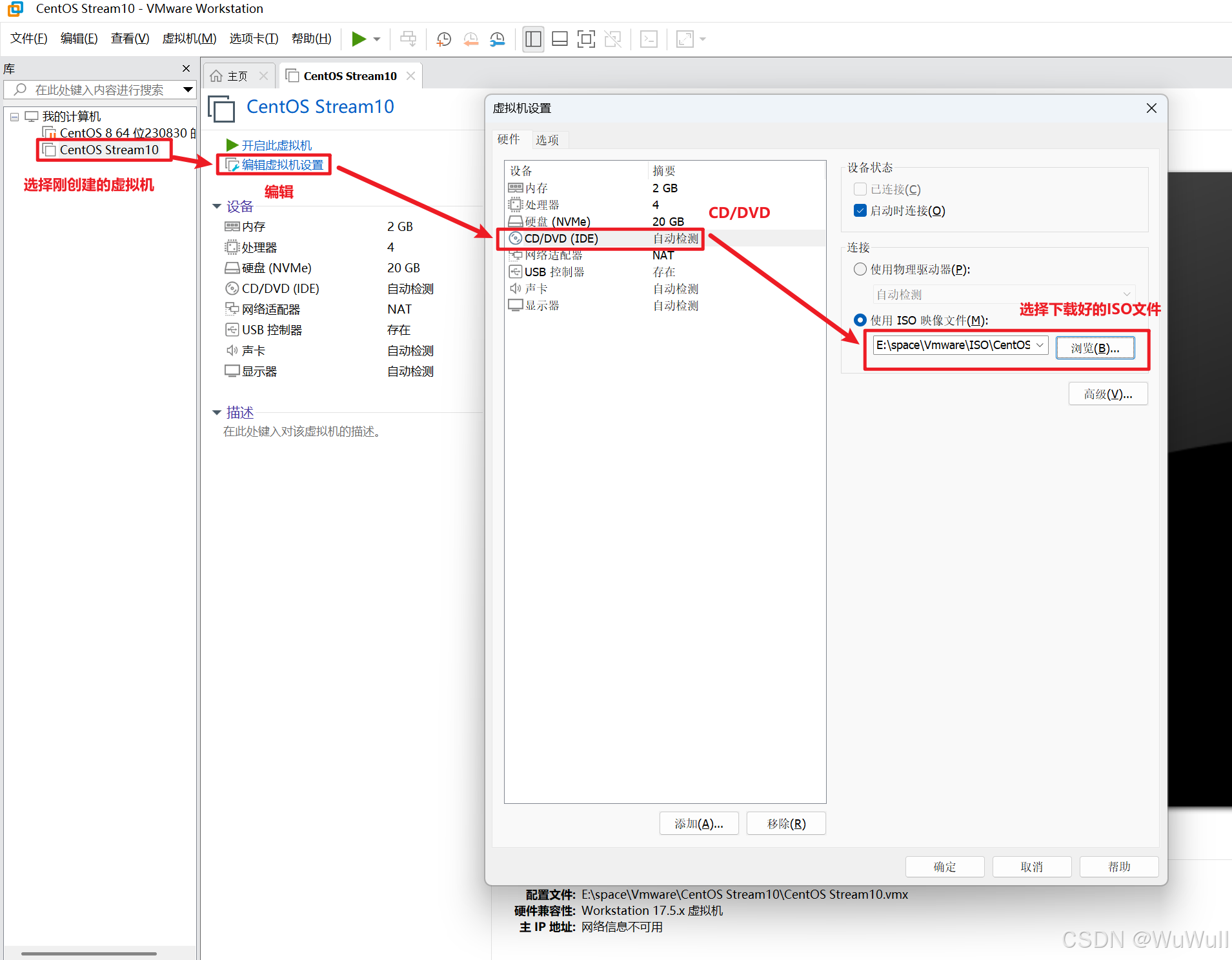
Task: Collapse the 设备 section
Action: pos(217,206)
